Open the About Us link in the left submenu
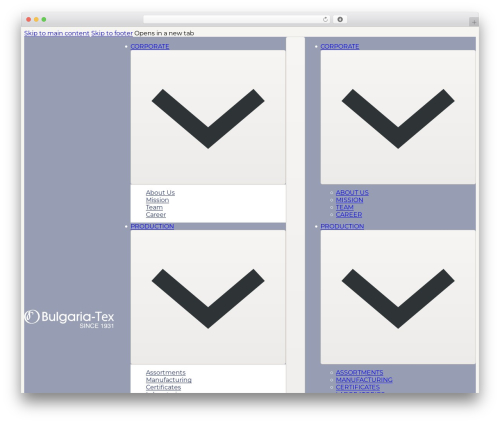This screenshot has height=423, width=500. coord(160,193)
